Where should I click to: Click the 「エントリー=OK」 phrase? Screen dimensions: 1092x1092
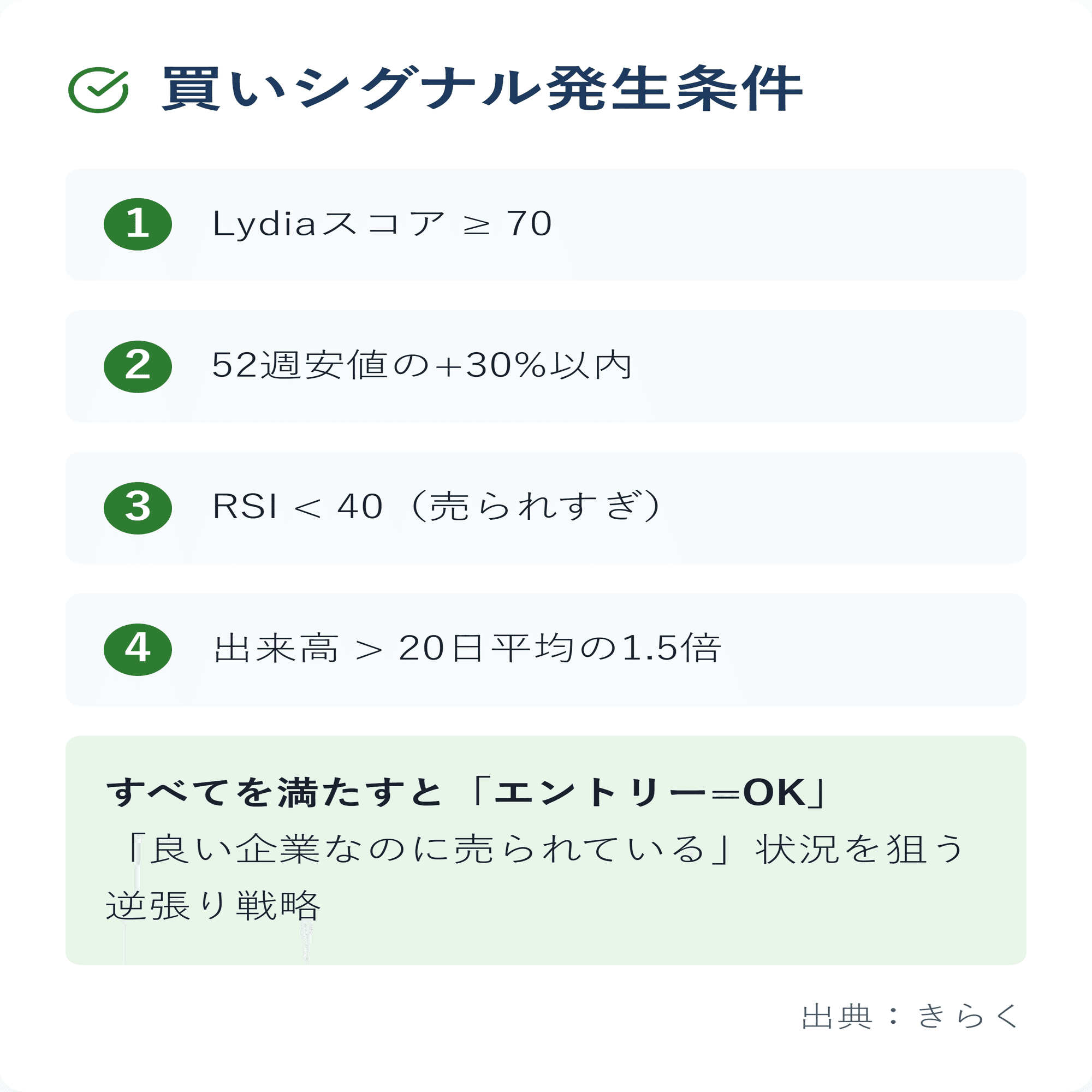[648, 792]
